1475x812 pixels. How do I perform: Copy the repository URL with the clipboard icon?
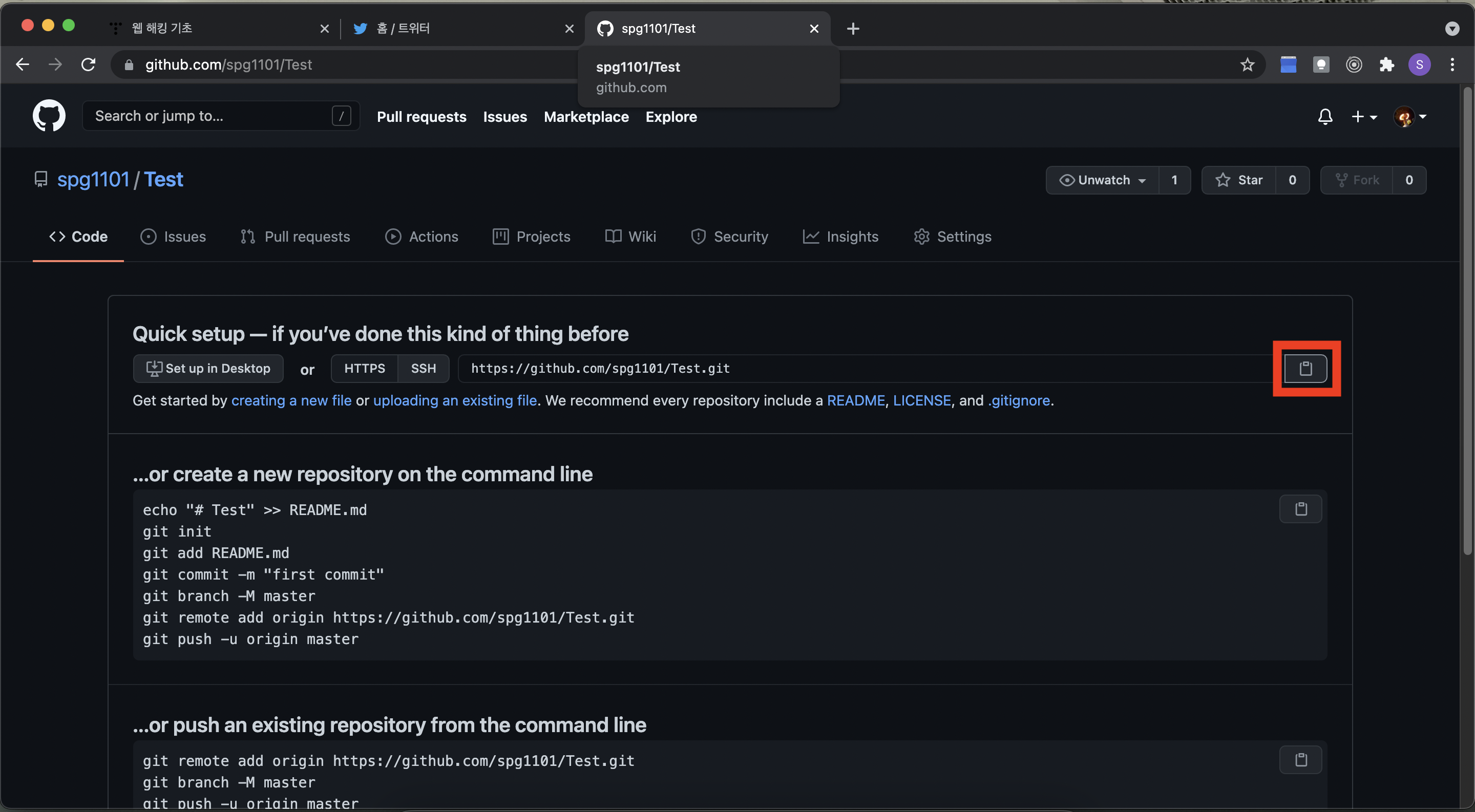tap(1305, 368)
